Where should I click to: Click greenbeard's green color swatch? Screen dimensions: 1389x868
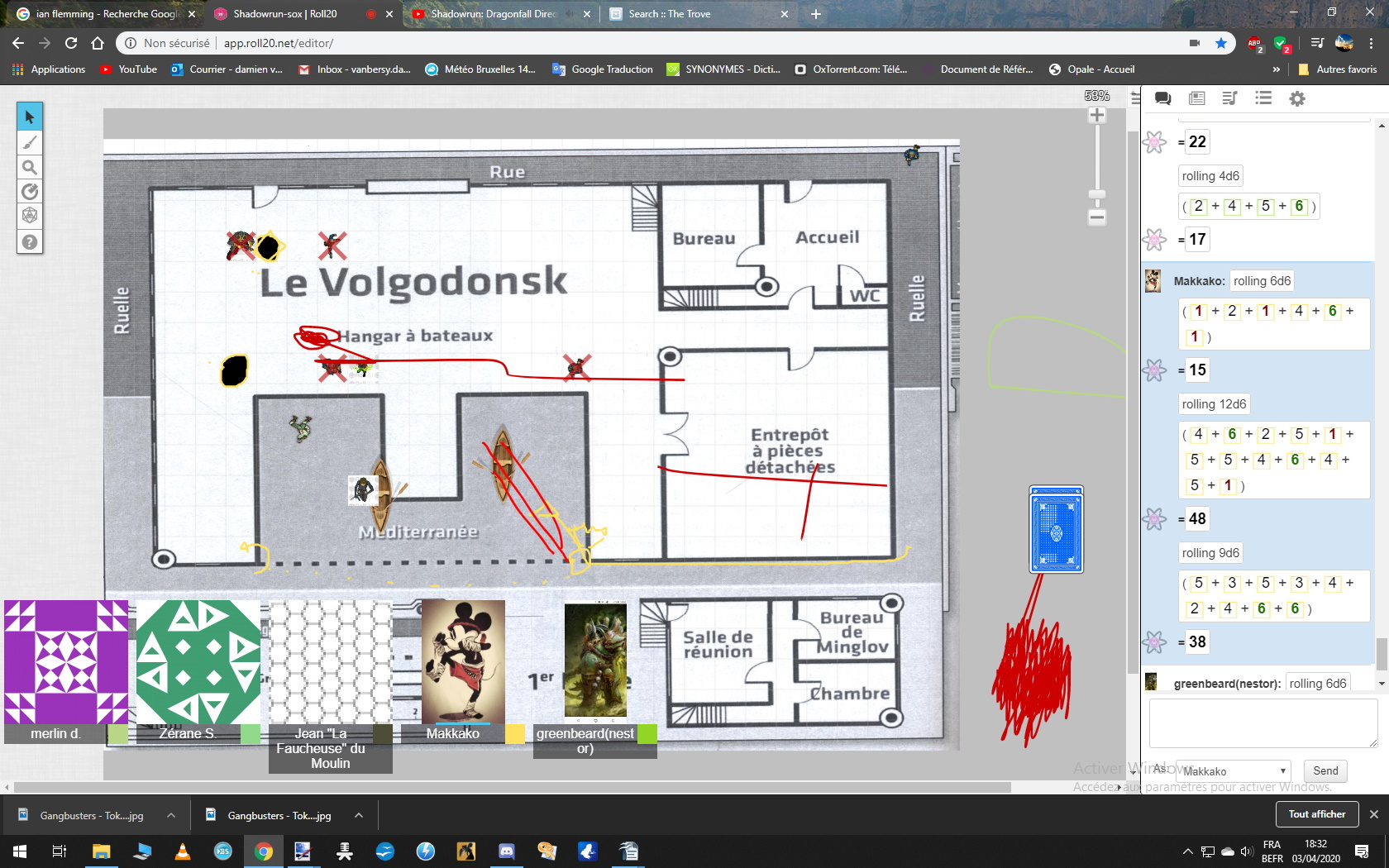coord(647,733)
